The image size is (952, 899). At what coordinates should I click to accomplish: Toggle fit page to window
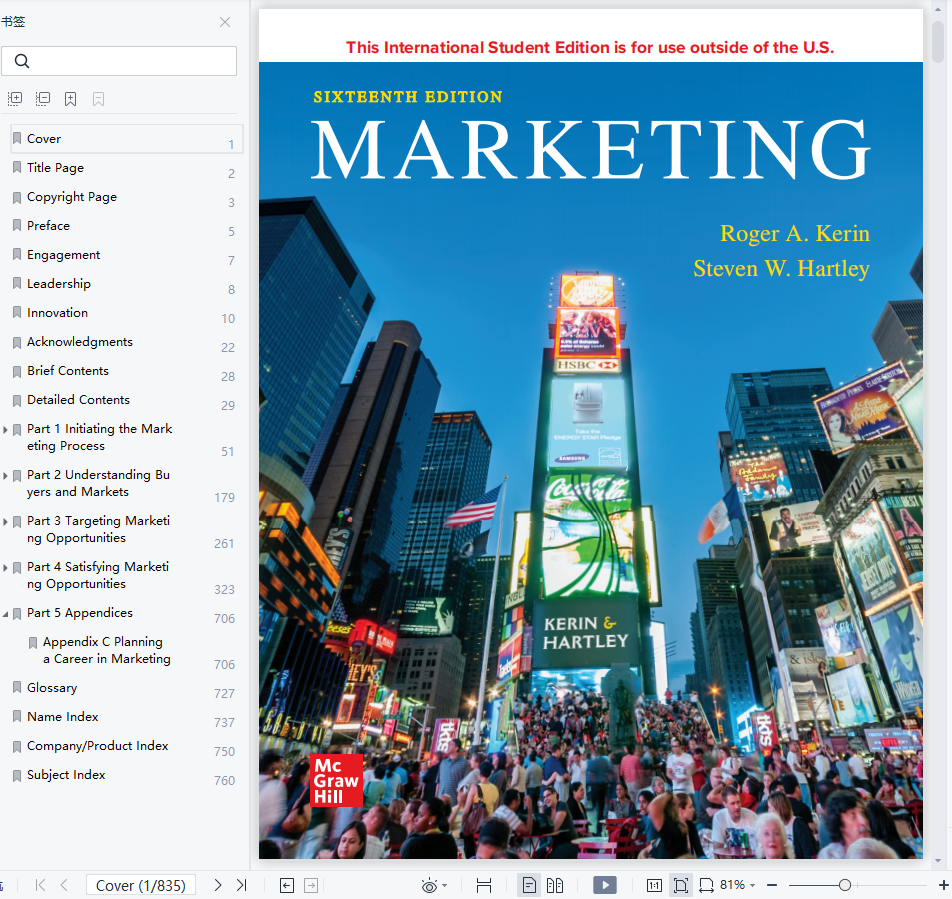pos(681,885)
